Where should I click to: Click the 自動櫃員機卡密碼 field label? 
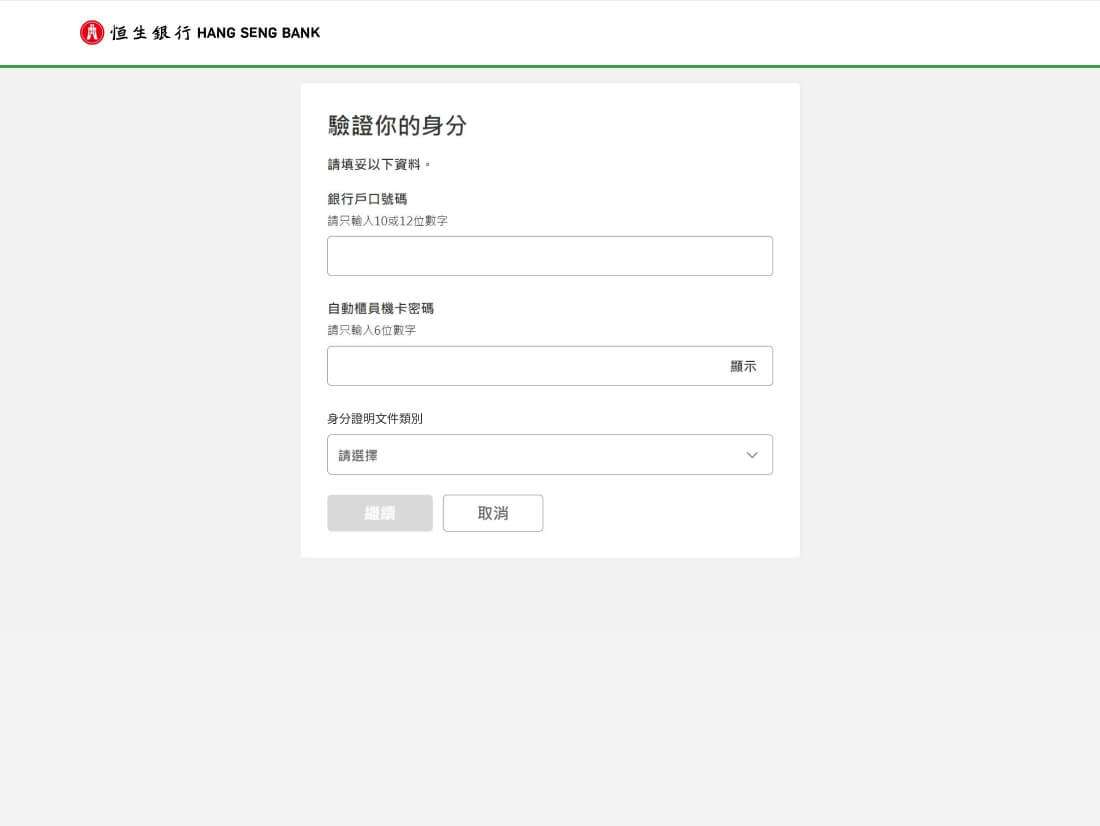380,309
